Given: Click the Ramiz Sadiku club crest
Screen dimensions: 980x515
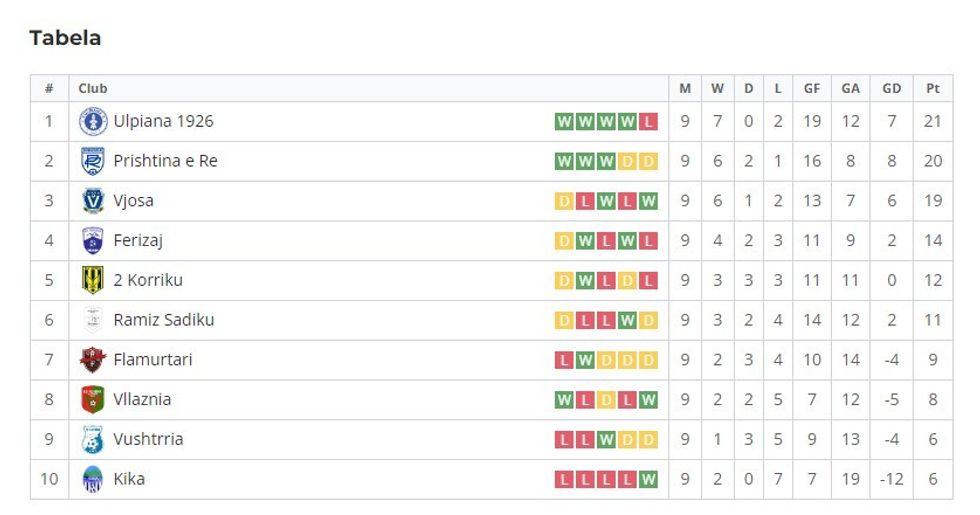Looking at the screenshot, I should pyautogui.click(x=93, y=320).
